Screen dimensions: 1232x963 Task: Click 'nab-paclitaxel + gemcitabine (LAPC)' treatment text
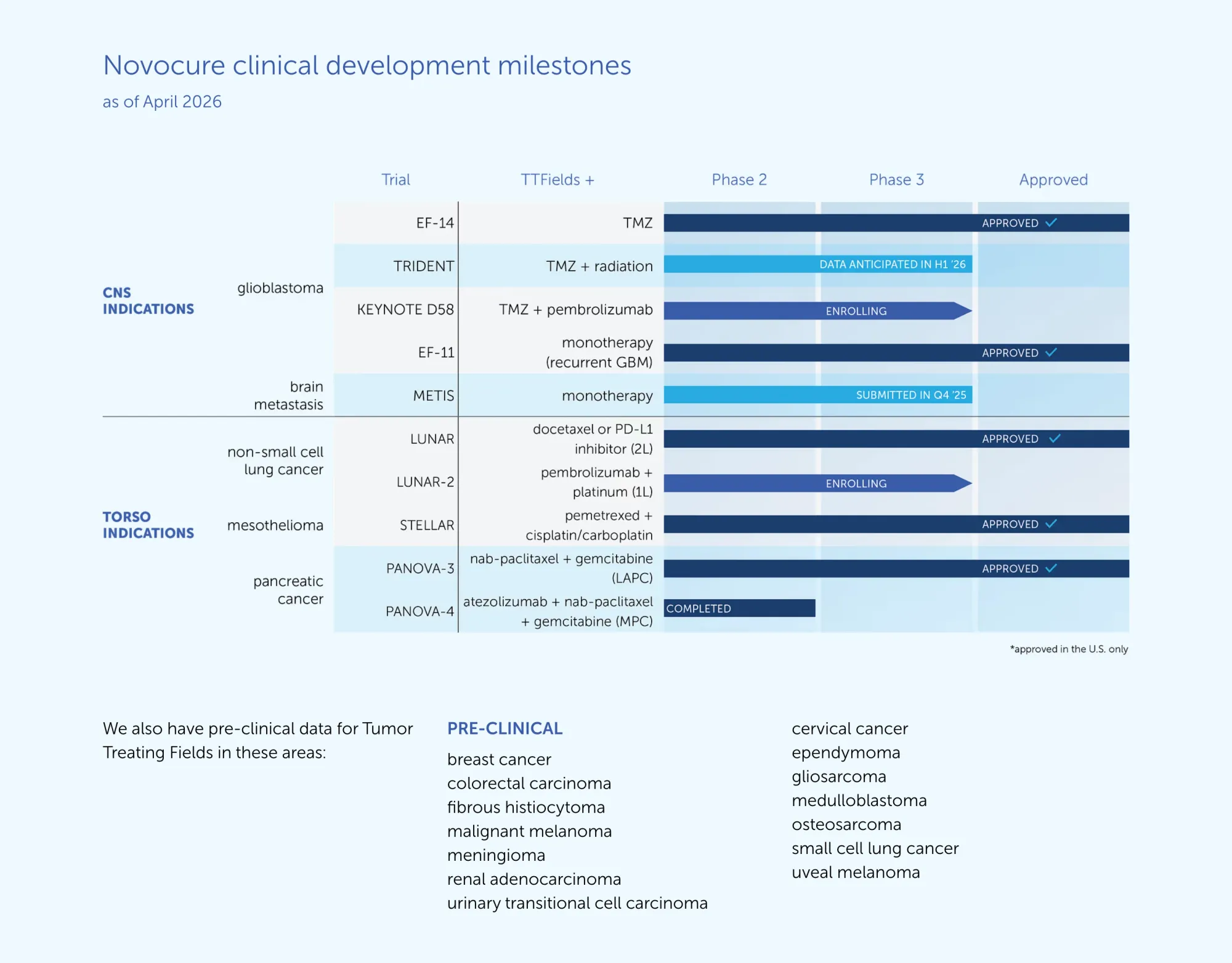tap(561, 568)
